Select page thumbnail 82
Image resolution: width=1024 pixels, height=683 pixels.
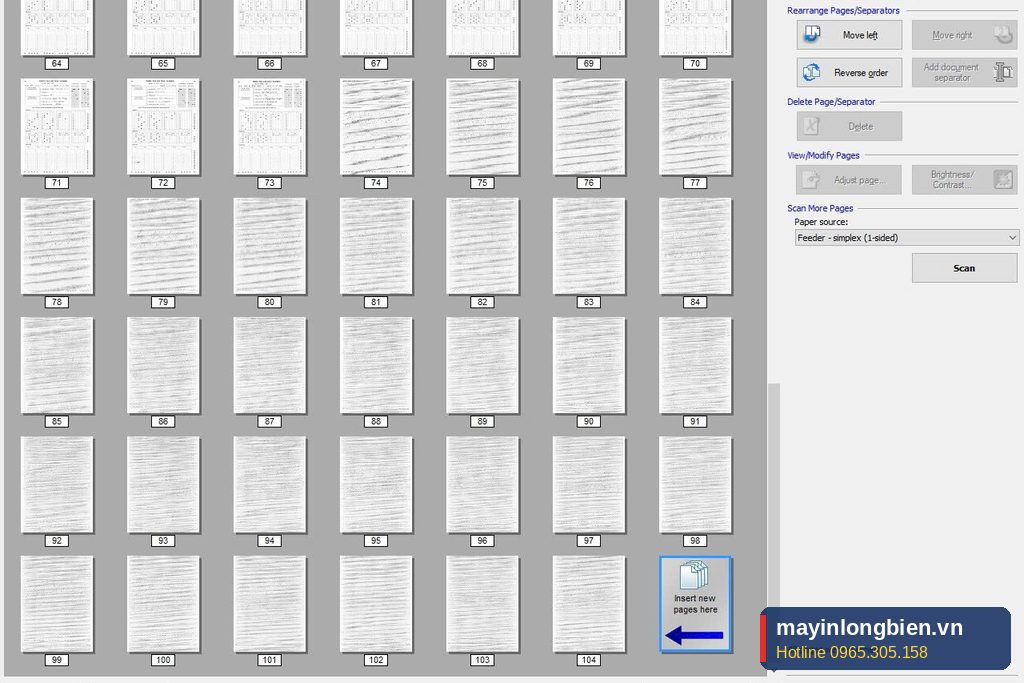pos(483,246)
